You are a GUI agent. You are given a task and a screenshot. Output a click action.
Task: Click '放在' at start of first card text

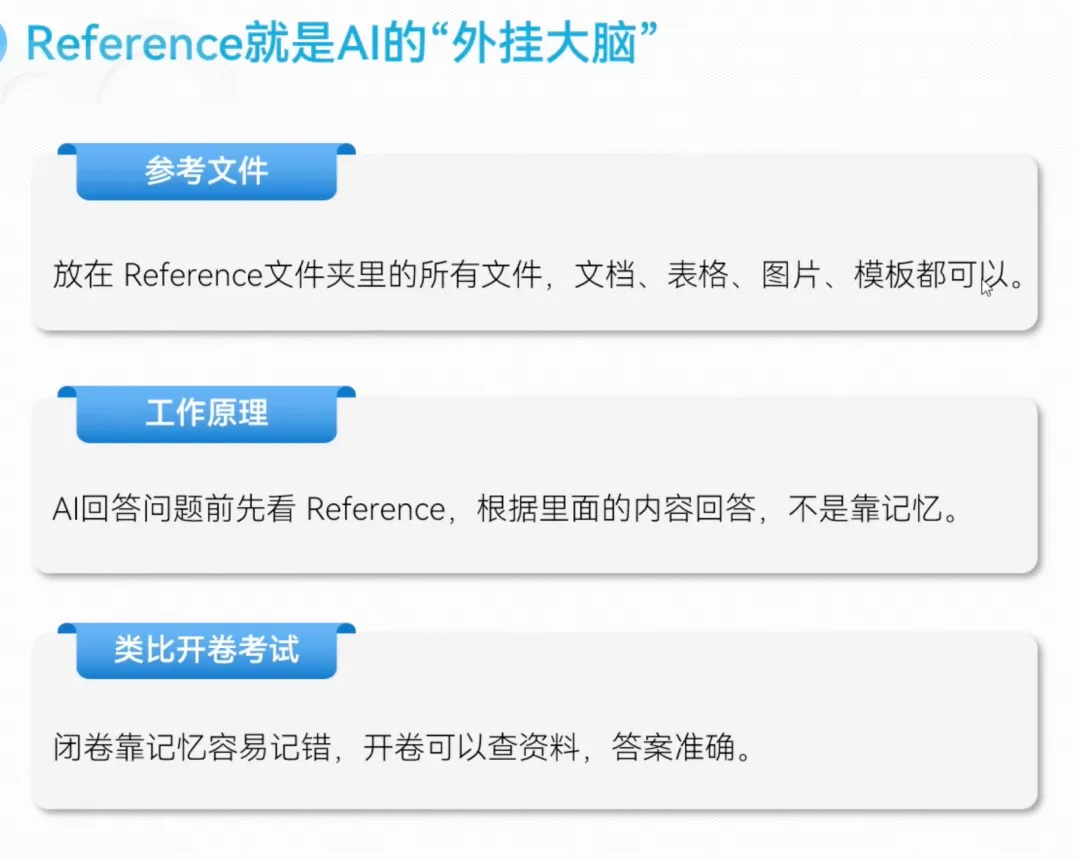pos(83,275)
